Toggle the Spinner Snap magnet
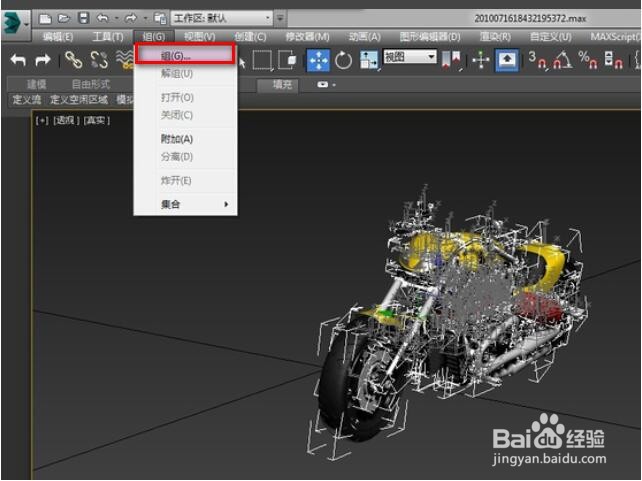The width and height of the screenshot is (642, 481). coord(614,60)
